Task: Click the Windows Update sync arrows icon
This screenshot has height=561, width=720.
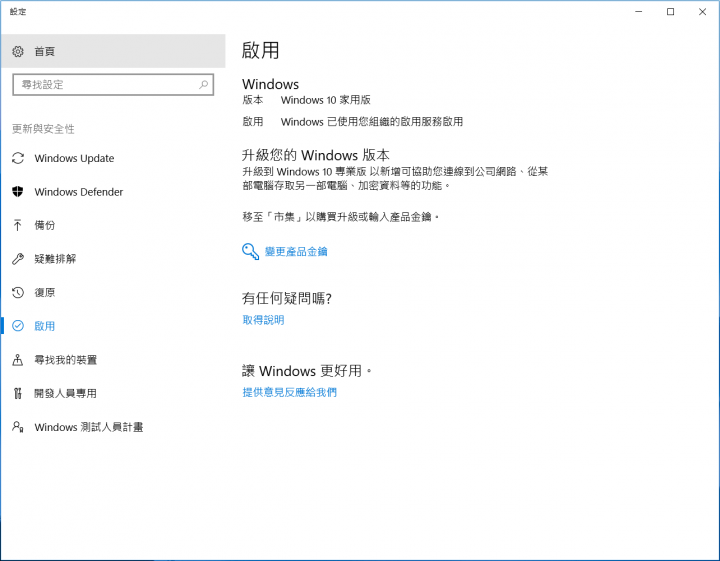Action: [x=18, y=158]
